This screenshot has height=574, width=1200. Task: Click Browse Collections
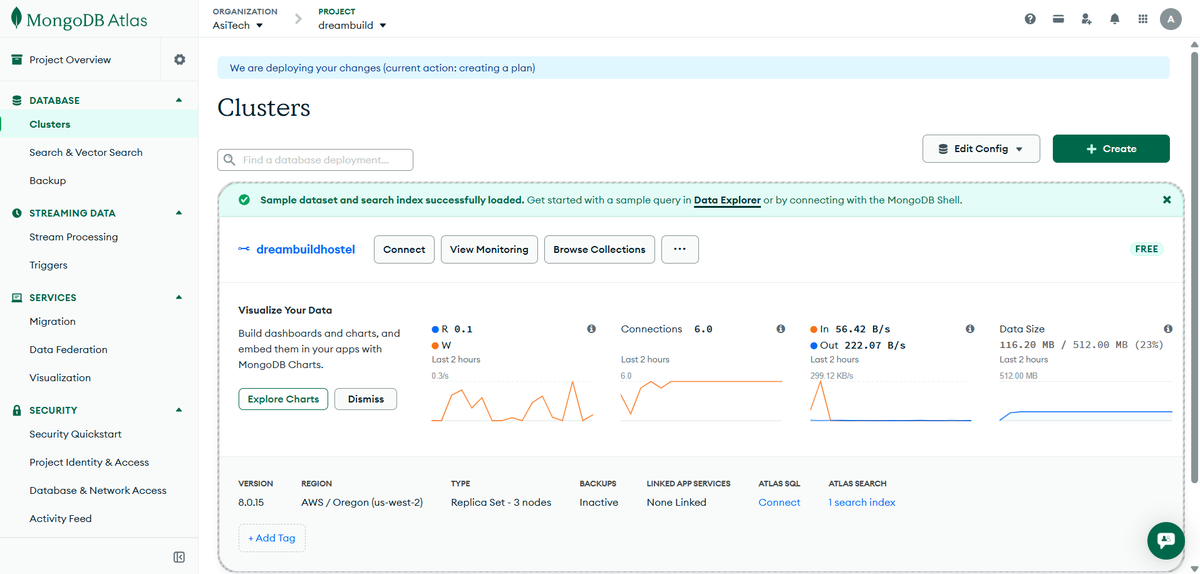(599, 250)
